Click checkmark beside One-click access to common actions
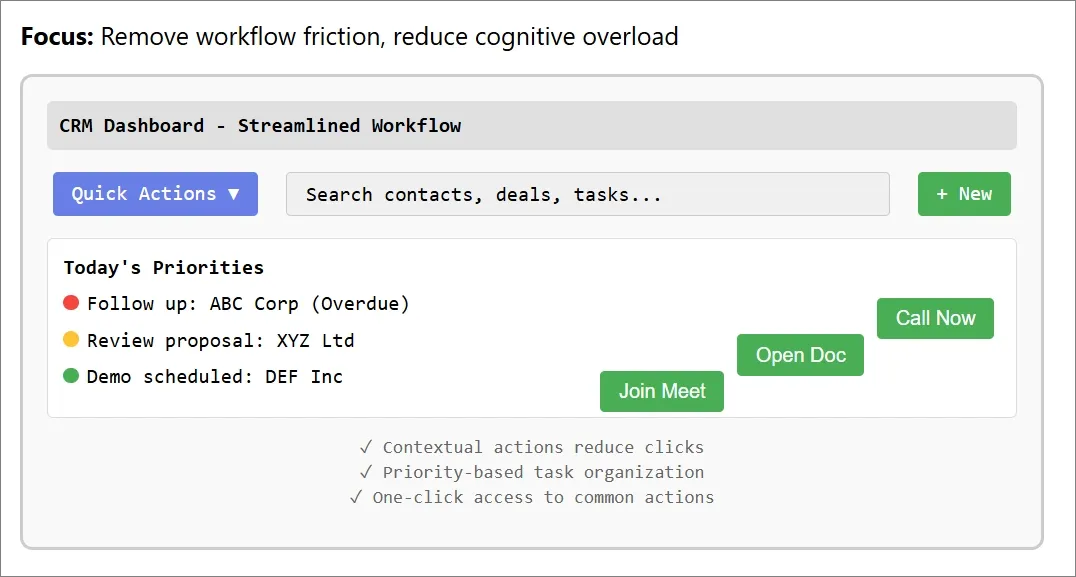 [355, 497]
